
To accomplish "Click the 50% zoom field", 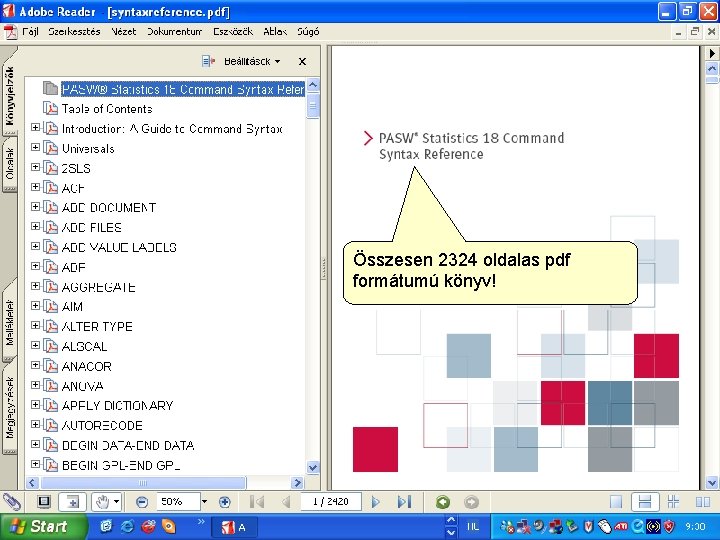I will point(178,502).
